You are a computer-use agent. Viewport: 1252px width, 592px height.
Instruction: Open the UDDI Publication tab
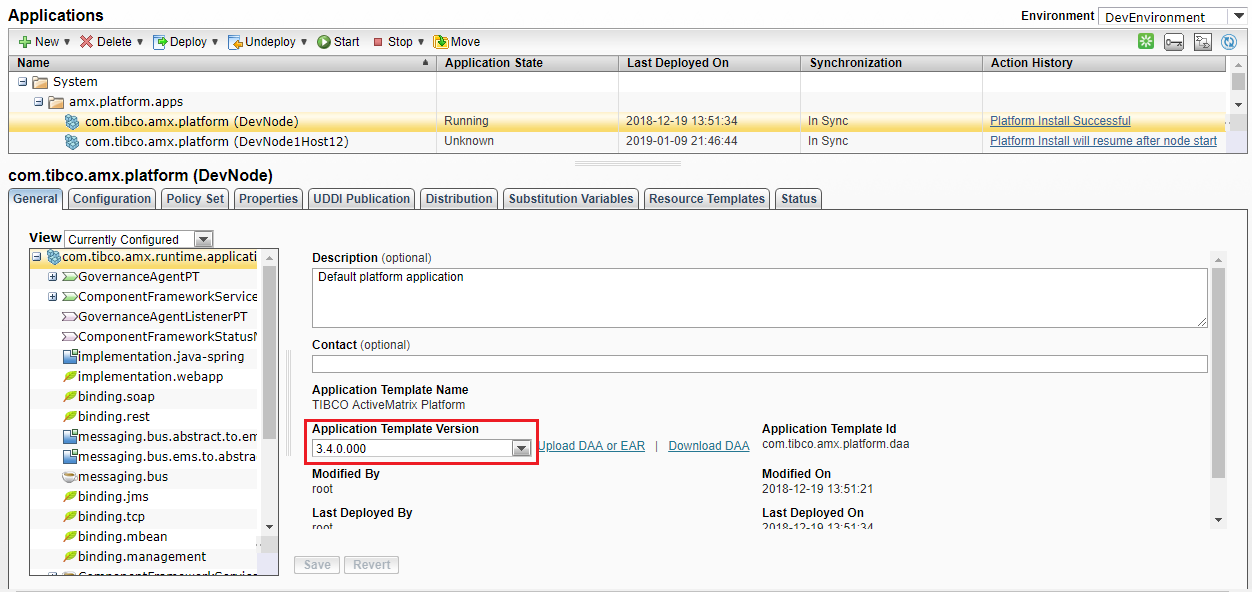click(362, 199)
